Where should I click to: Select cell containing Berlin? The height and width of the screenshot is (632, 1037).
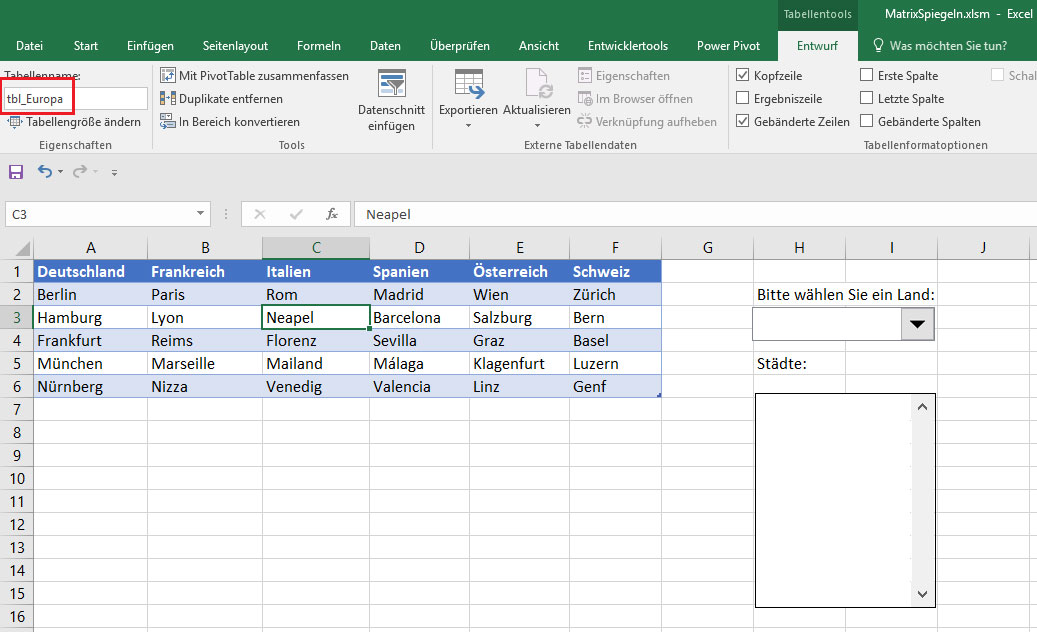coord(91,294)
